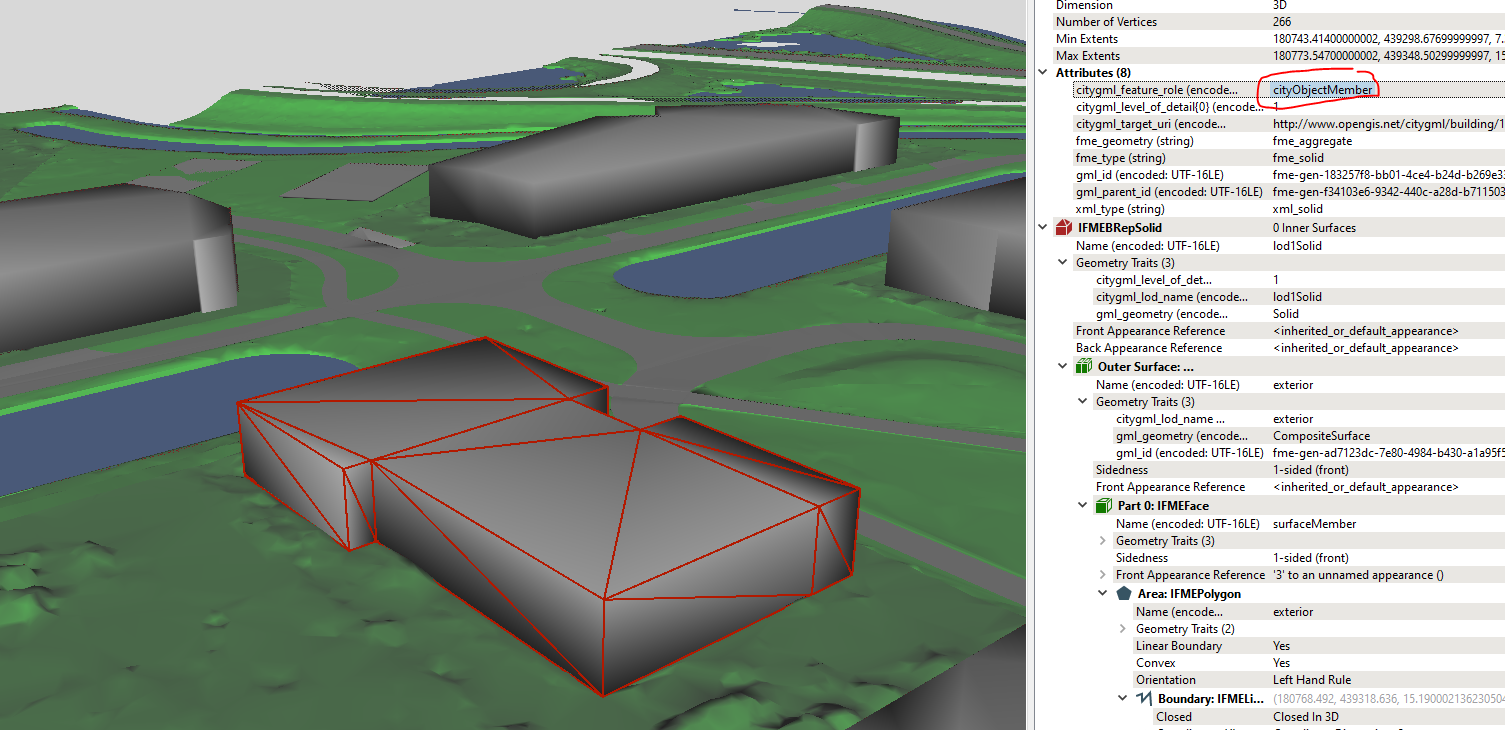This screenshot has width=1505, height=730.
Task: Click the Boundary coordinate values in parentheses
Action: pos(1388,698)
